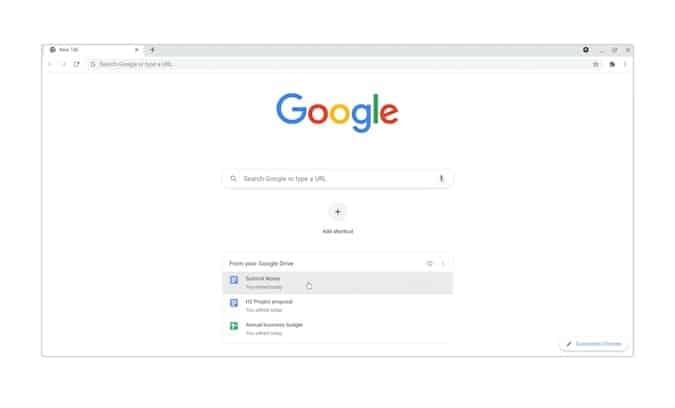Image resolution: width=675 pixels, height=408 pixels.
Task: Bookmark this page with the star icon
Action: tap(596, 65)
